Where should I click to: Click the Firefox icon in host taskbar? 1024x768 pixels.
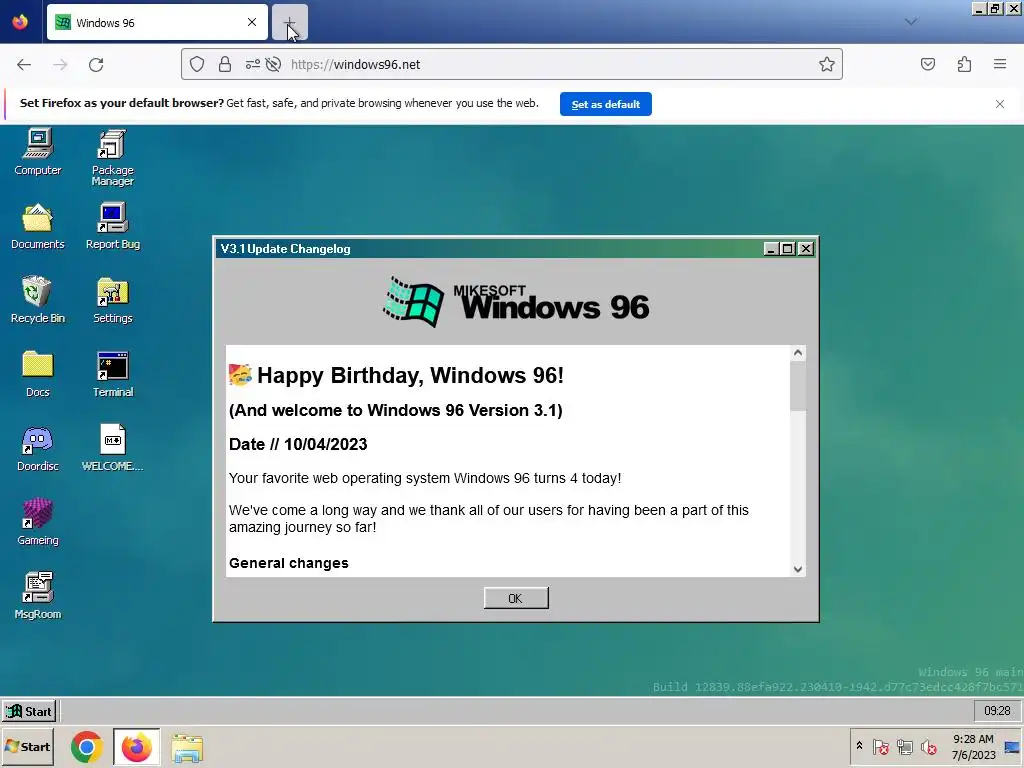[136, 747]
